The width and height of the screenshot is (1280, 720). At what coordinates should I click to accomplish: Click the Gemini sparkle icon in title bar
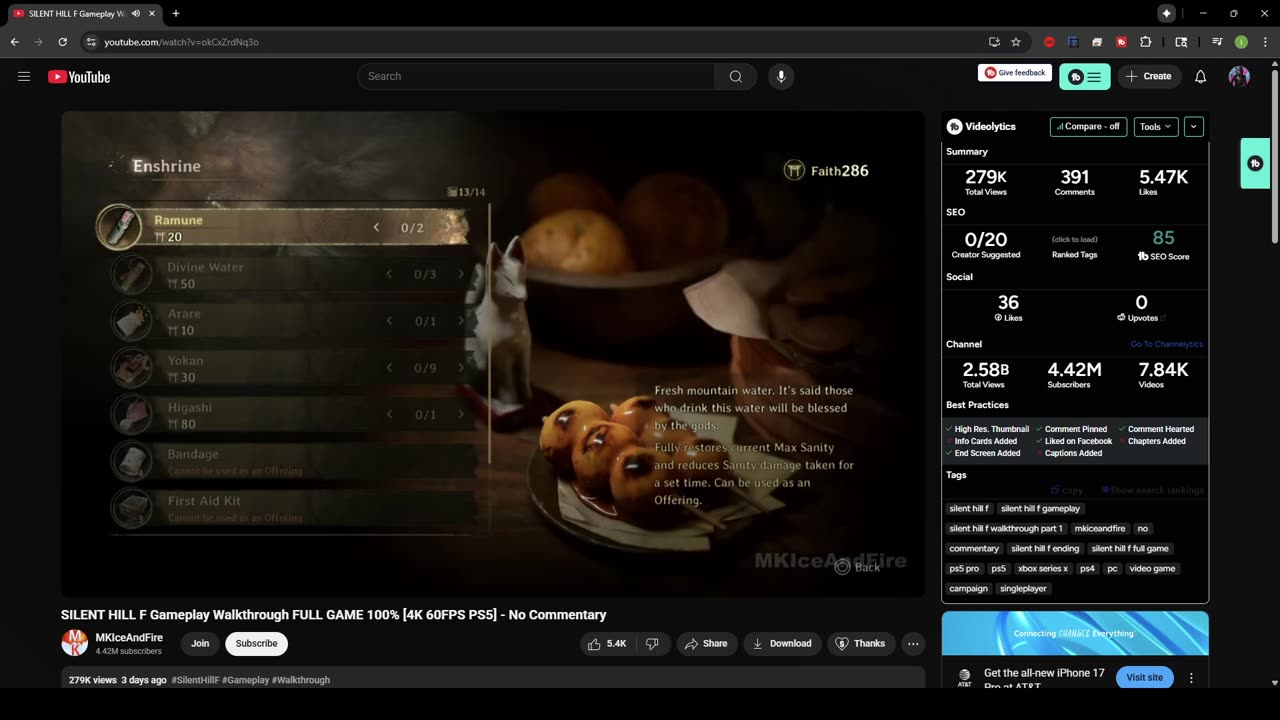pyautogui.click(x=1166, y=13)
